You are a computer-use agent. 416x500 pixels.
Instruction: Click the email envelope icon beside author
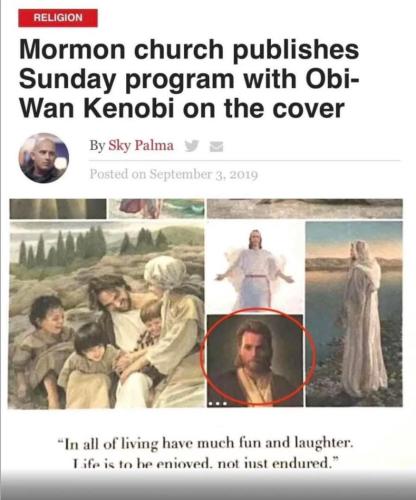click(216, 146)
